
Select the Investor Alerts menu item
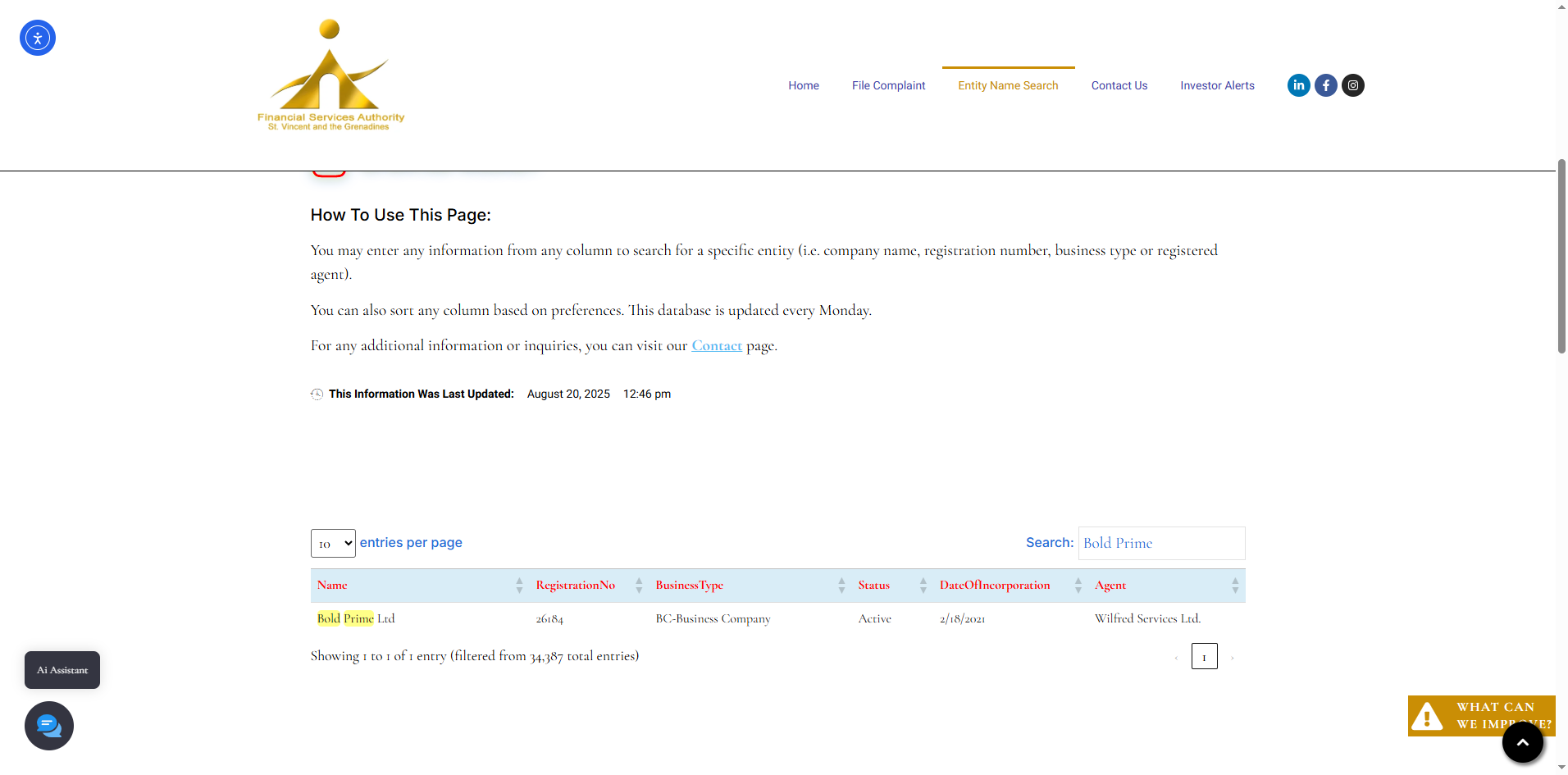(1217, 85)
